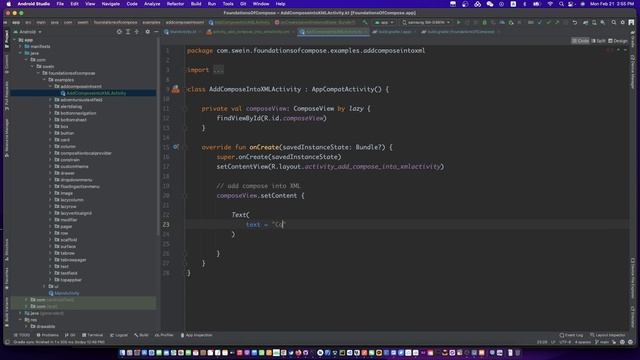Image resolution: width=640 pixels, height=360 pixels.
Task: Switch the editor to Code view
Action: point(580,41)
